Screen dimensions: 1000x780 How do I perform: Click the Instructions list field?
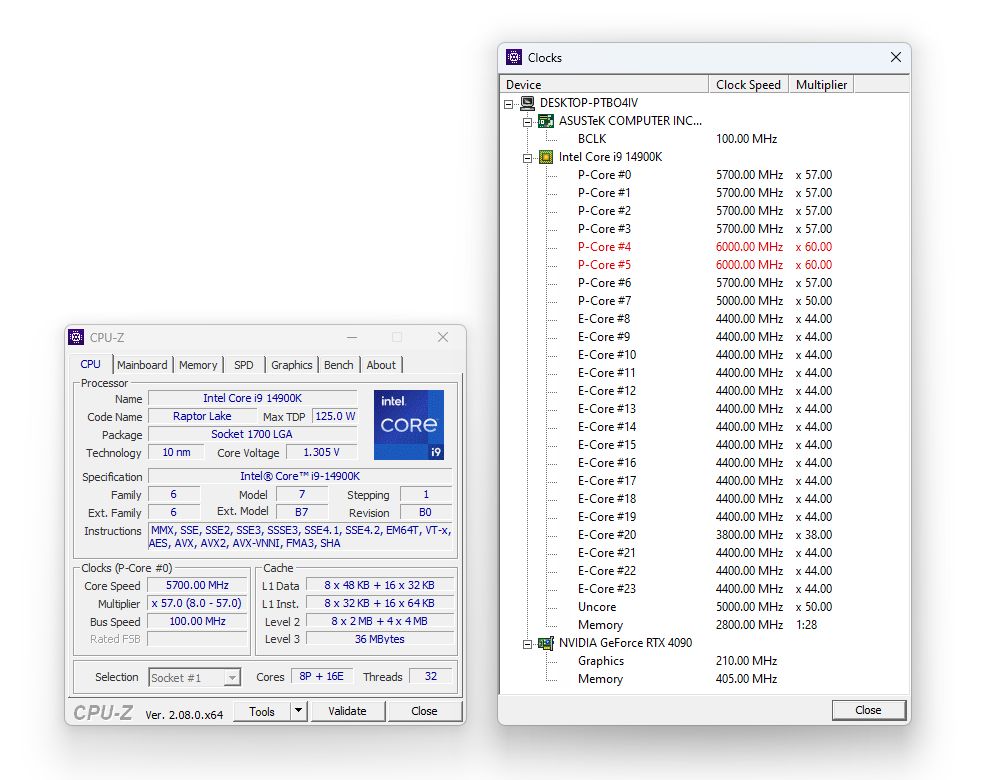pyautogui.click(x=300, y=536)
